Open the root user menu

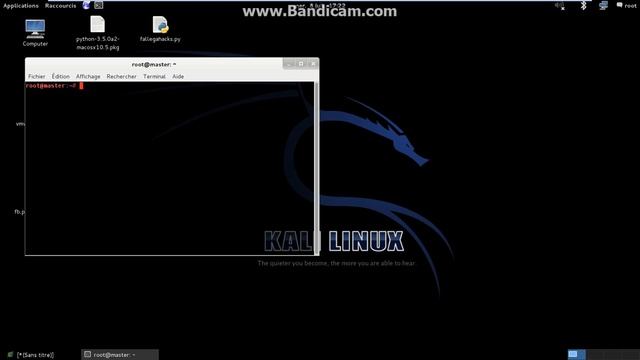coord(626,6)
